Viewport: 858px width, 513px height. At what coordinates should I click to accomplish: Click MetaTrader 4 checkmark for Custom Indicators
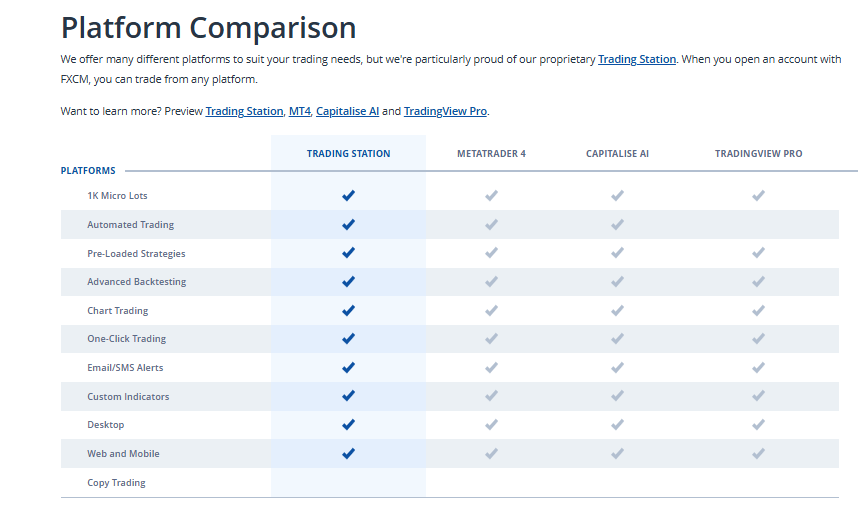click(x=491, y=395)
